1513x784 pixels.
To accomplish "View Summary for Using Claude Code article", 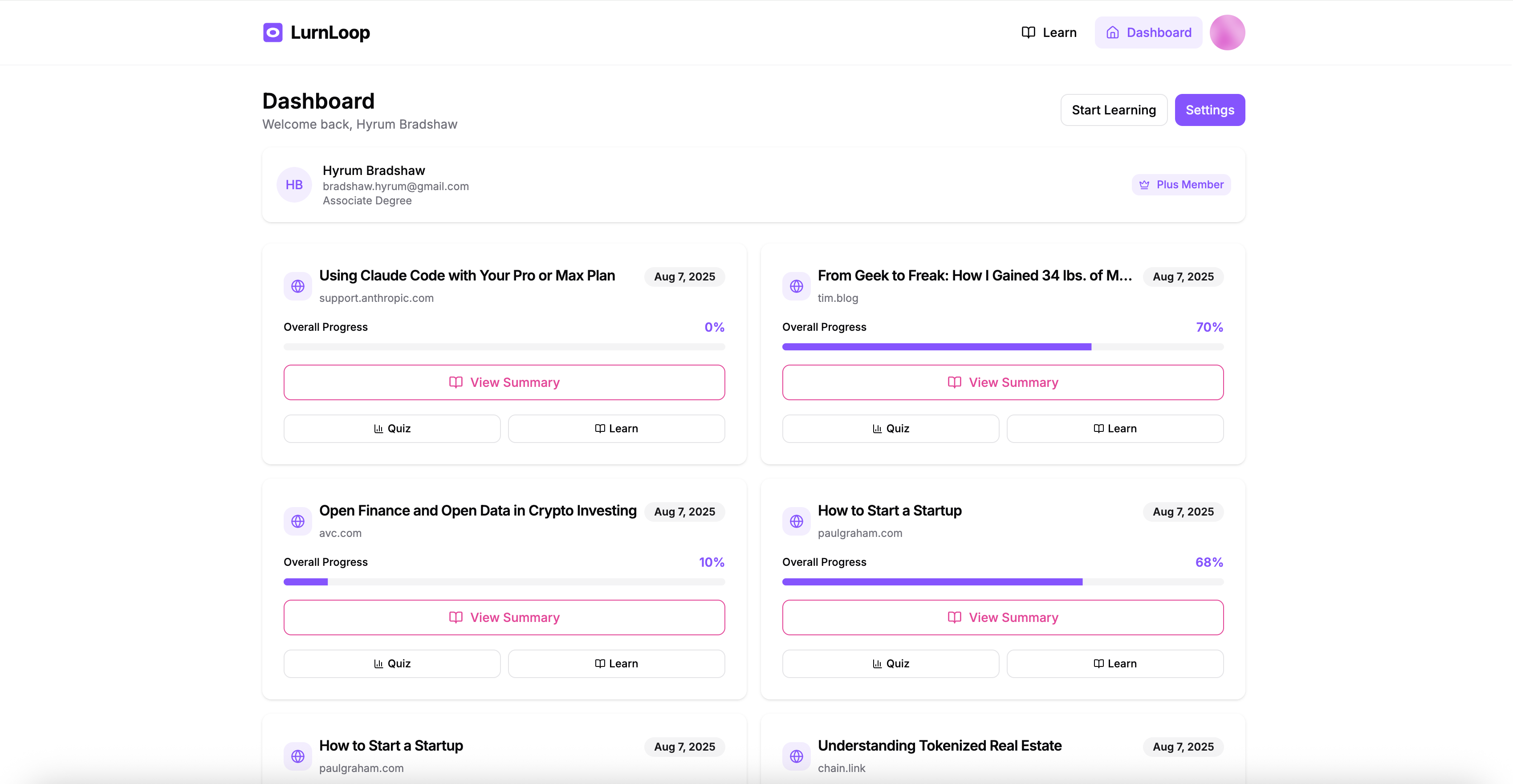I will [504, 382].
